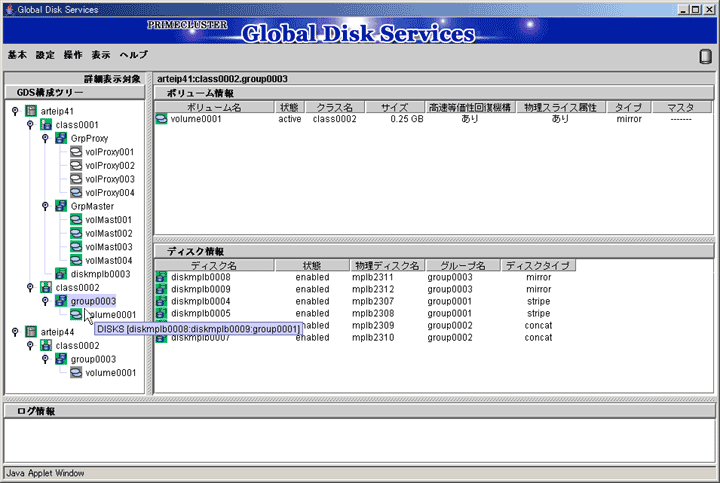Image resolution: width=720 pixels, height=483 pixels.
Task: Select class0002 icon under arteip44
Action: (x=46, y=345)
